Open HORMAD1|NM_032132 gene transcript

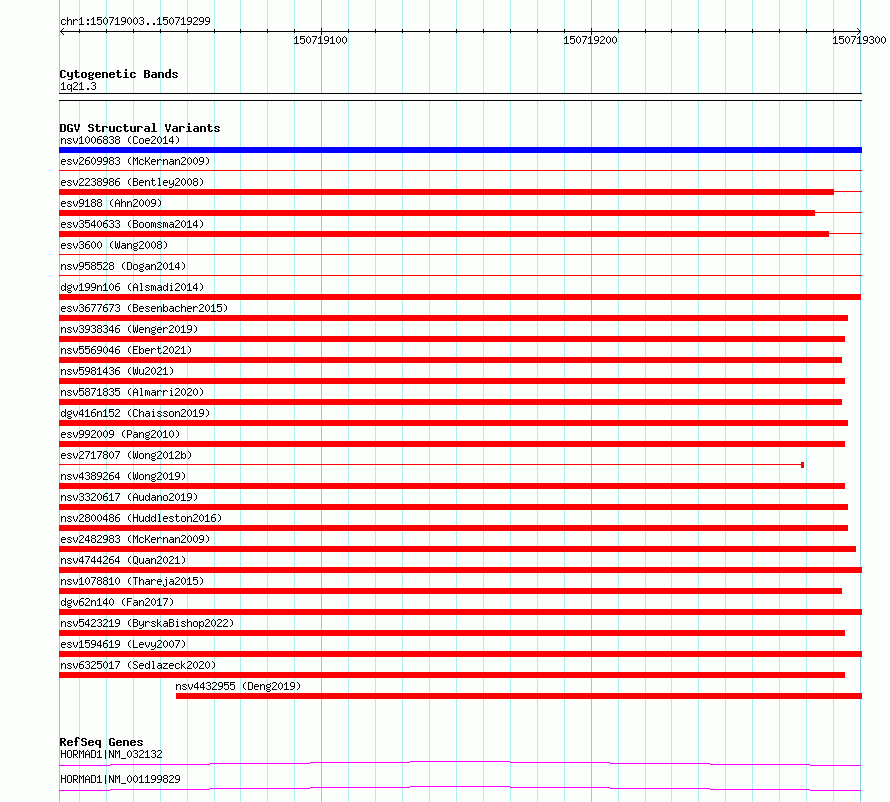coord(111,754)
